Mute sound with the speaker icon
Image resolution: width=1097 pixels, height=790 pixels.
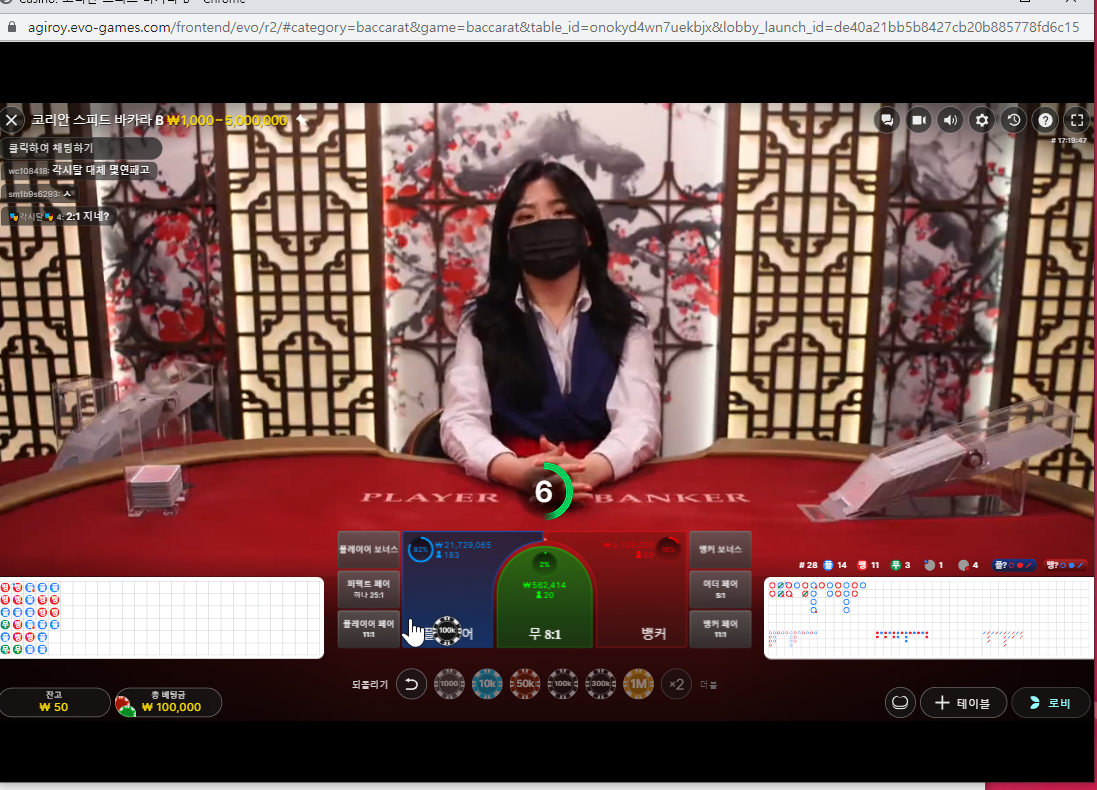click(950, 120)
